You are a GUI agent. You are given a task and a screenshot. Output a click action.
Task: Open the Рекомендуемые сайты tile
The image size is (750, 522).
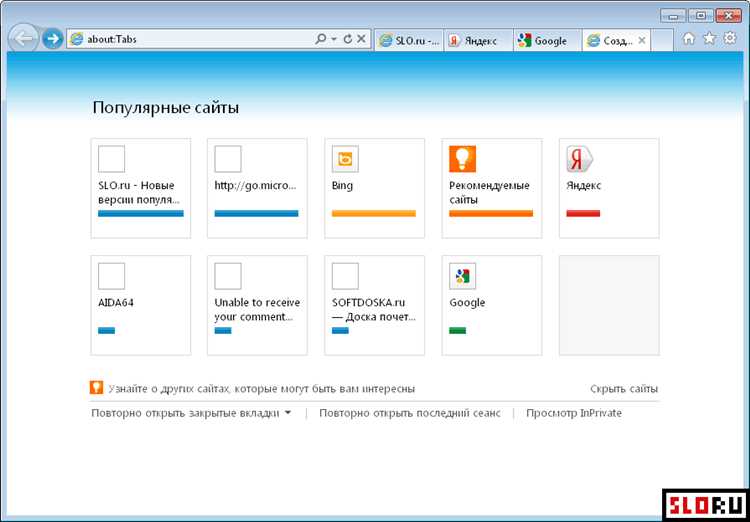tap(491, 188)
